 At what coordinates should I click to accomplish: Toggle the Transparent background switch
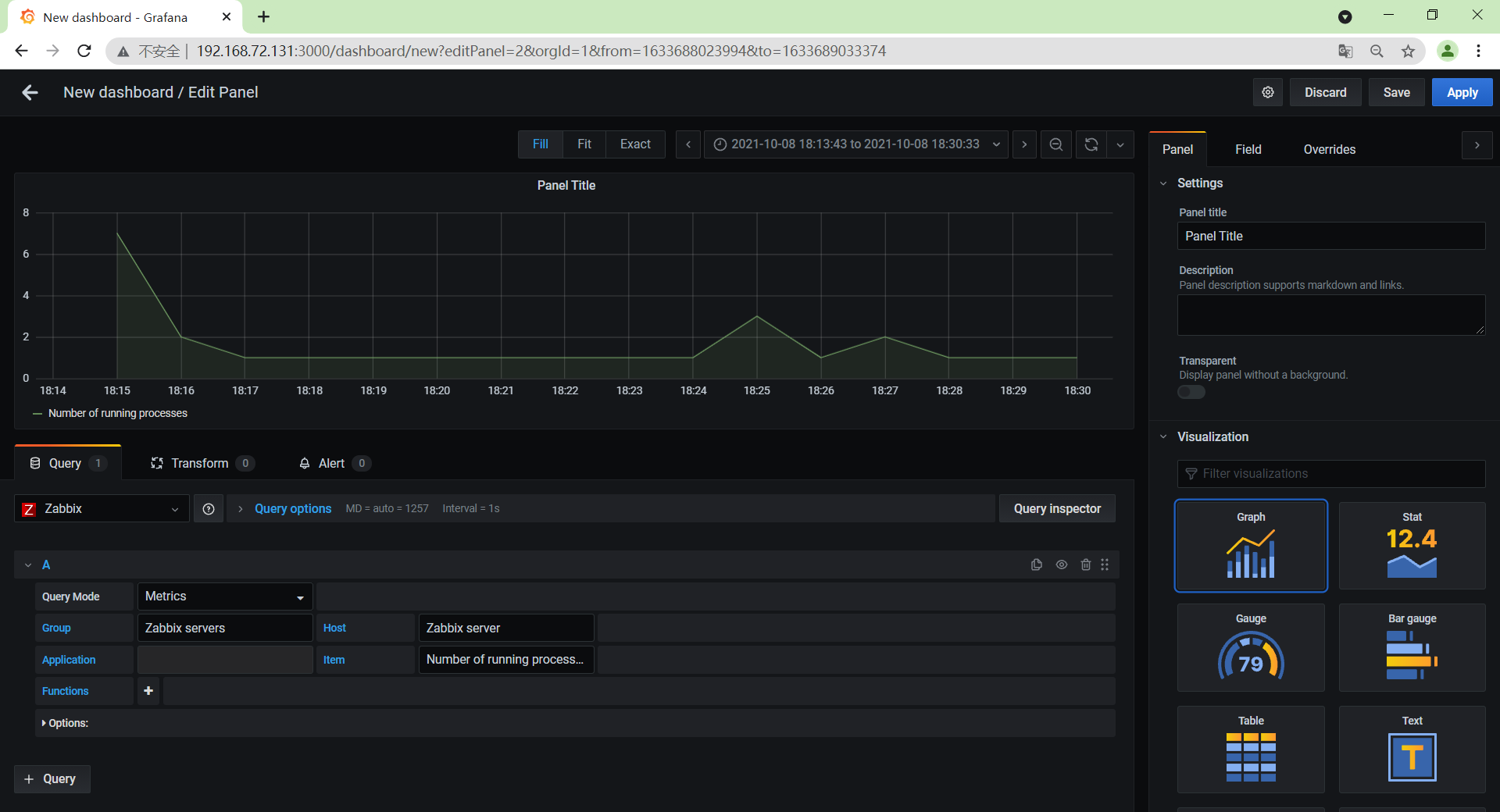tap(1191, 392)
